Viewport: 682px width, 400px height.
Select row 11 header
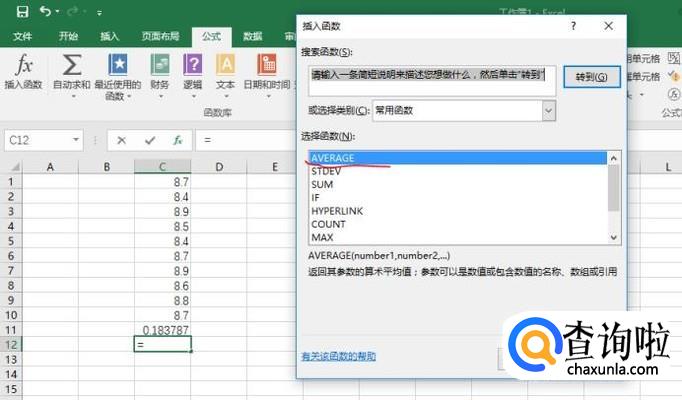click(11, 330)
